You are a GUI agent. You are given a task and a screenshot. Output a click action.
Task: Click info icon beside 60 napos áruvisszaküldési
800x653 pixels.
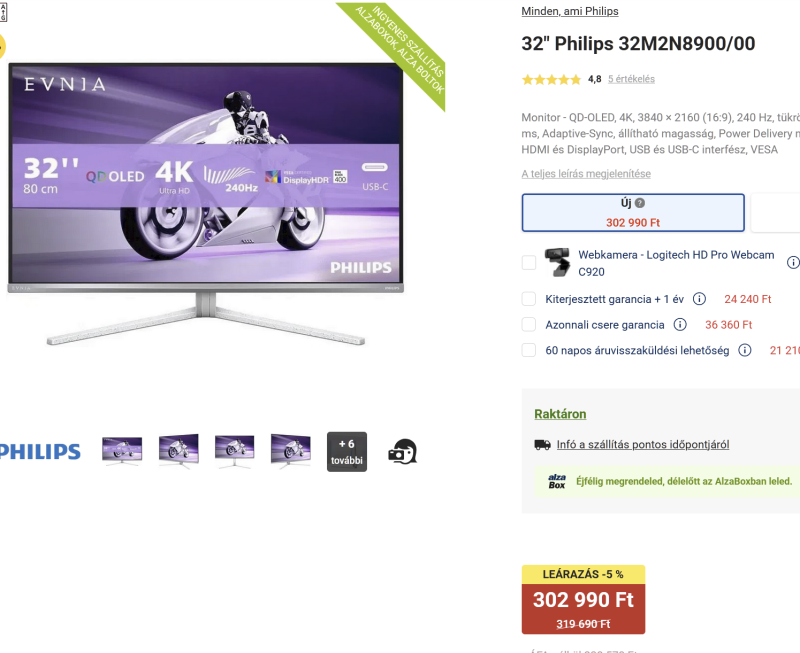point(744,350)
